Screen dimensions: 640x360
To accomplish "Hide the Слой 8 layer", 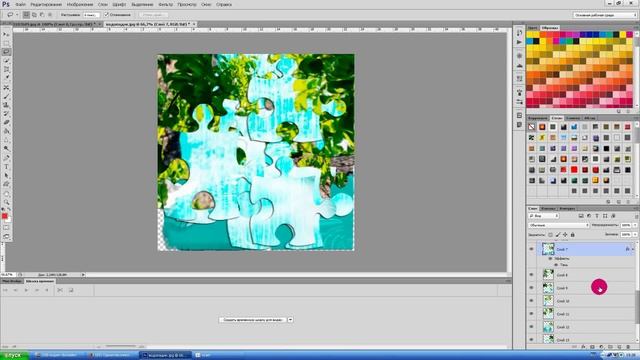I will [531, 275].
